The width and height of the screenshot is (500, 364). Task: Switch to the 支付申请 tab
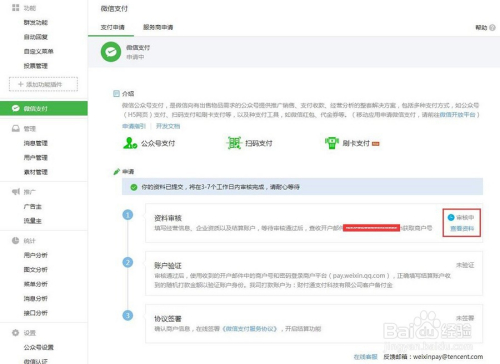click(112, 27)
